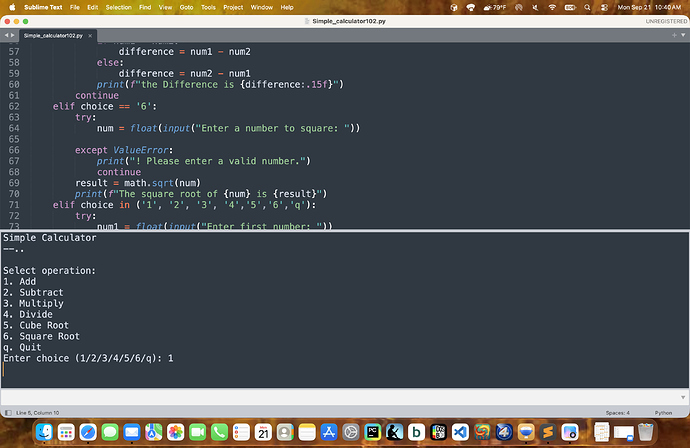Open Photos from the dock
Screen dimensions: 690x448
click(176, 432)
